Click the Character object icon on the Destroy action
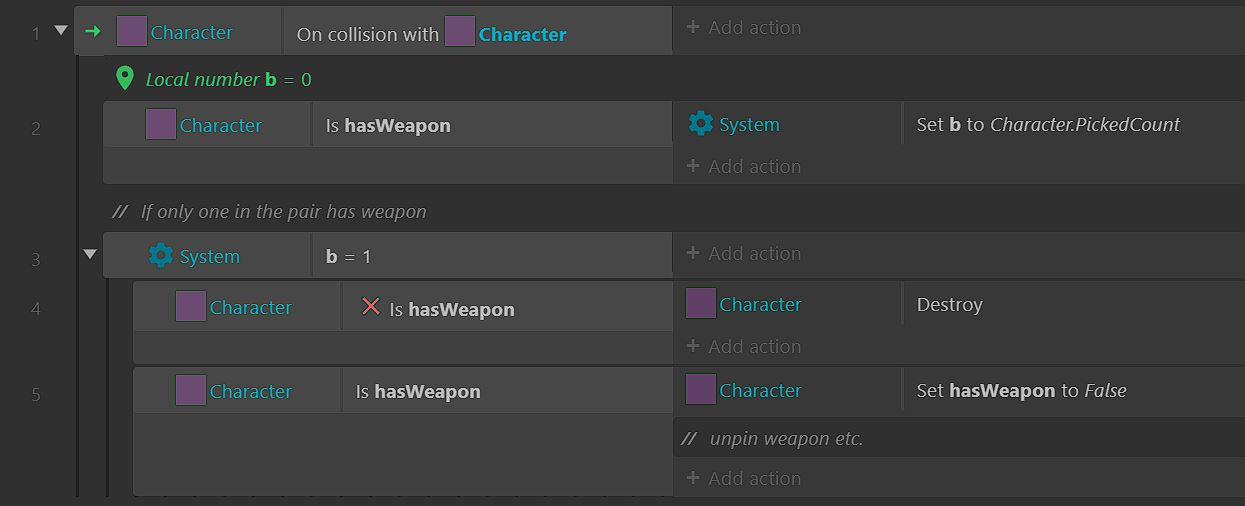Screen dimensions: 1245x506 [700, 304]
